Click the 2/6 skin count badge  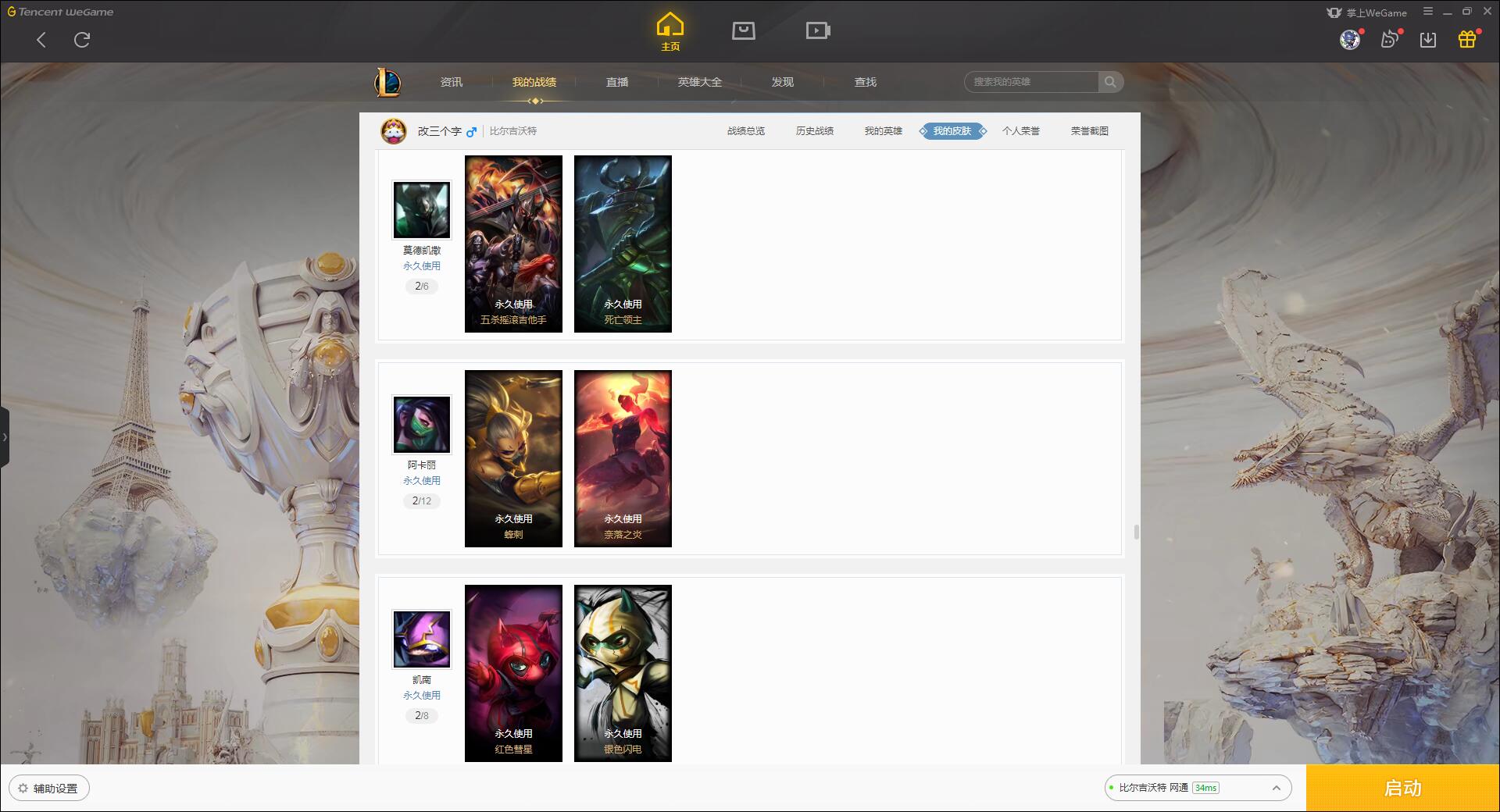[422, 287]
